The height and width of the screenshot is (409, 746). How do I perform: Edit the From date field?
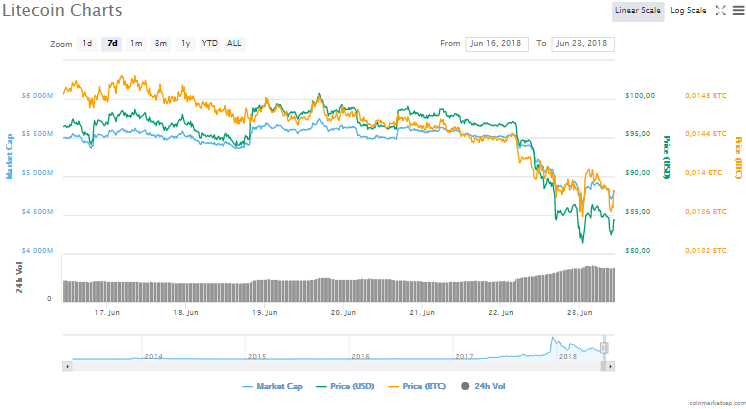pos(497,44)
